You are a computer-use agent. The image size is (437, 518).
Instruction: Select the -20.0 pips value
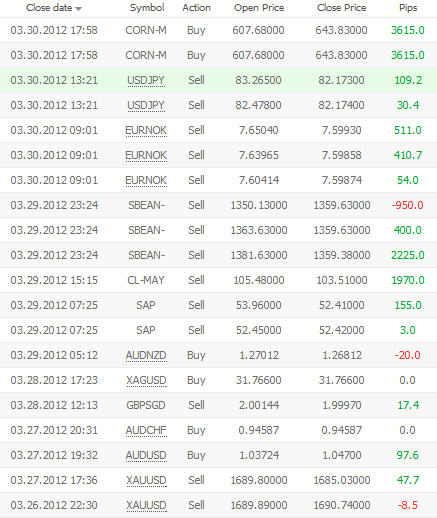[408, 355]
